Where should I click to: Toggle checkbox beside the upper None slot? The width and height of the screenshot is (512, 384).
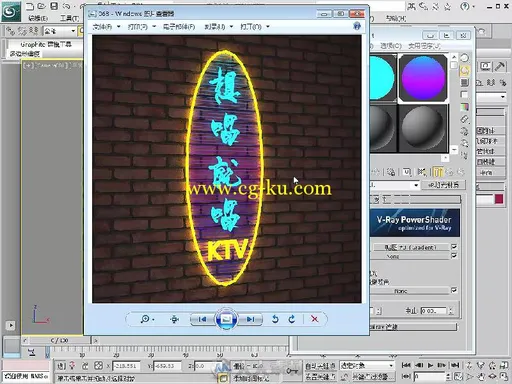pyautogui.click(x=454, y=256)
